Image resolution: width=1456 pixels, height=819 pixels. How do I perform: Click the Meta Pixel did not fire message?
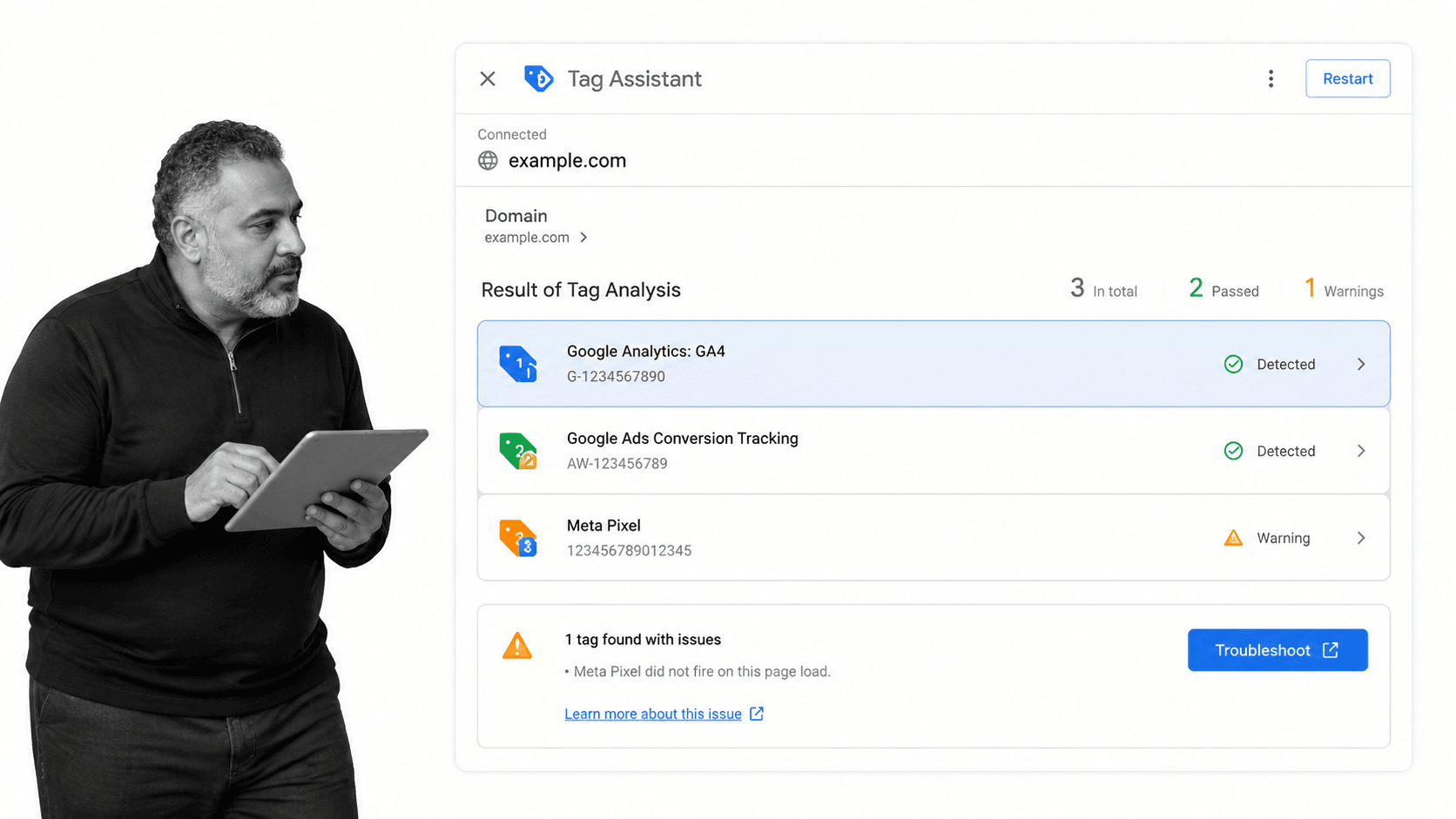tap(698, 672)
